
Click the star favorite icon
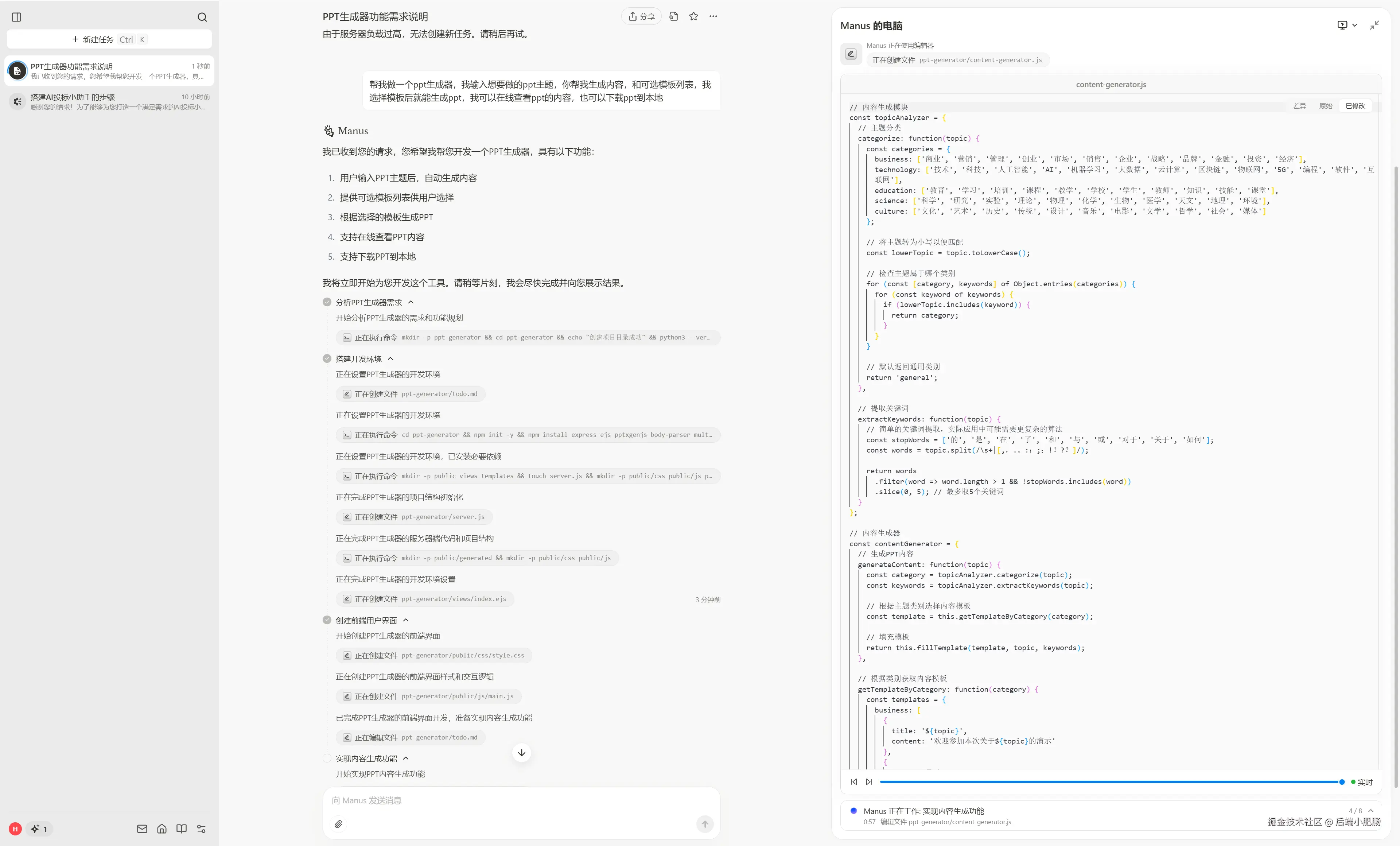[693, 16]
